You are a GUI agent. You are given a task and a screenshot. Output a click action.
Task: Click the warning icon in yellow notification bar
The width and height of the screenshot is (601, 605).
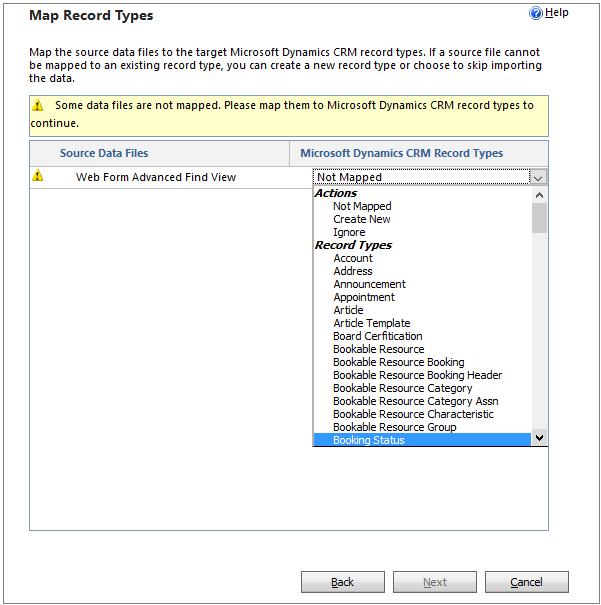[38, 105]
